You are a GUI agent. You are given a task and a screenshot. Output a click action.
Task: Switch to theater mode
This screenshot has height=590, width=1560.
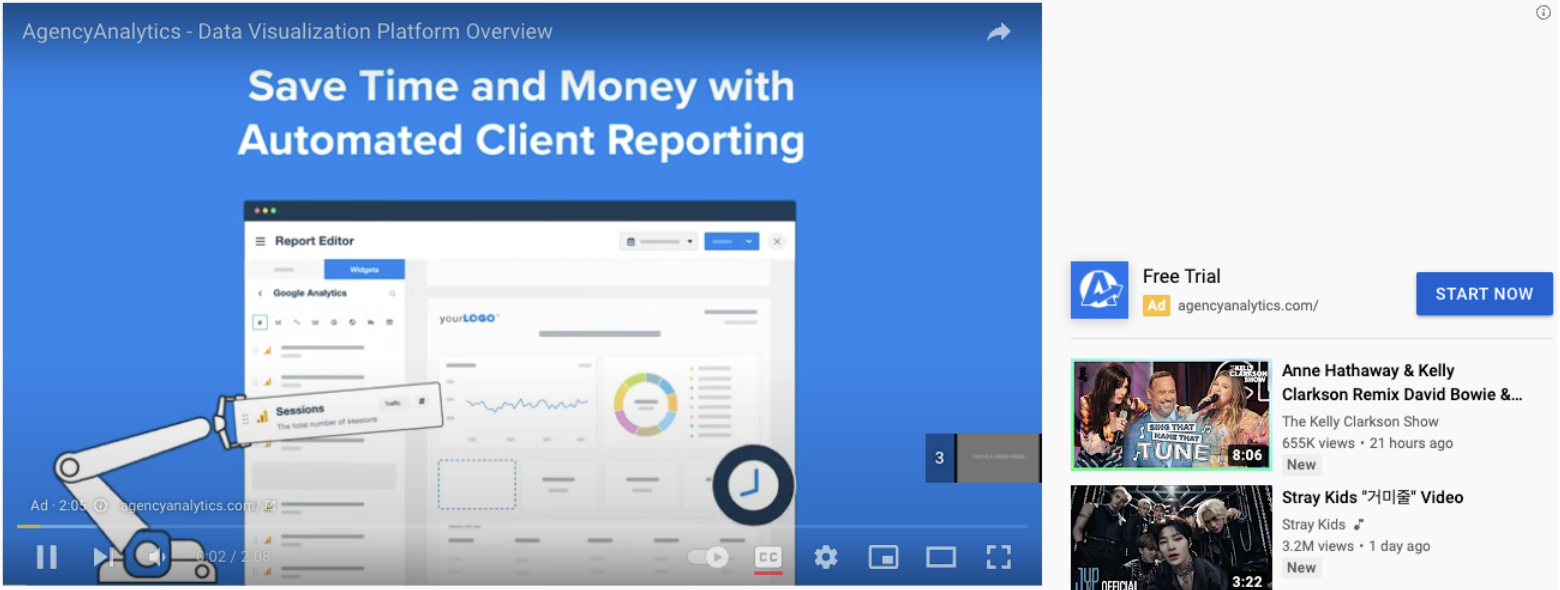940,557
